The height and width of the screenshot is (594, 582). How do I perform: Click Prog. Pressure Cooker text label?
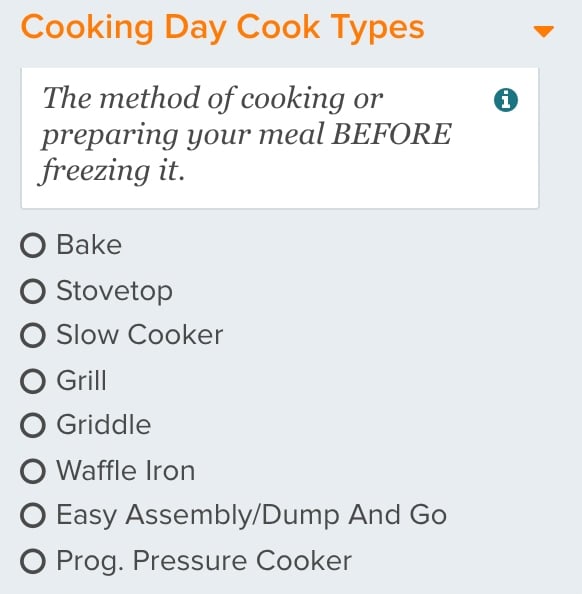204,561
